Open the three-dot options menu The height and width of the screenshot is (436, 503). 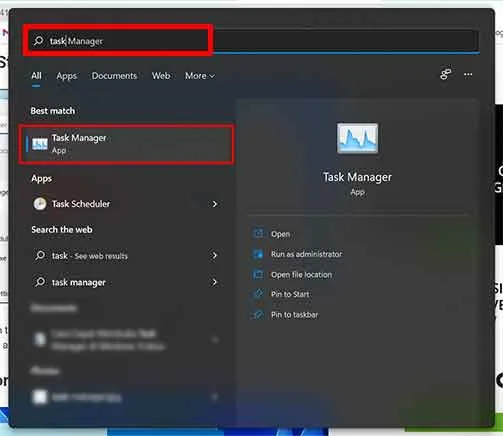click(x=468, y=74)
